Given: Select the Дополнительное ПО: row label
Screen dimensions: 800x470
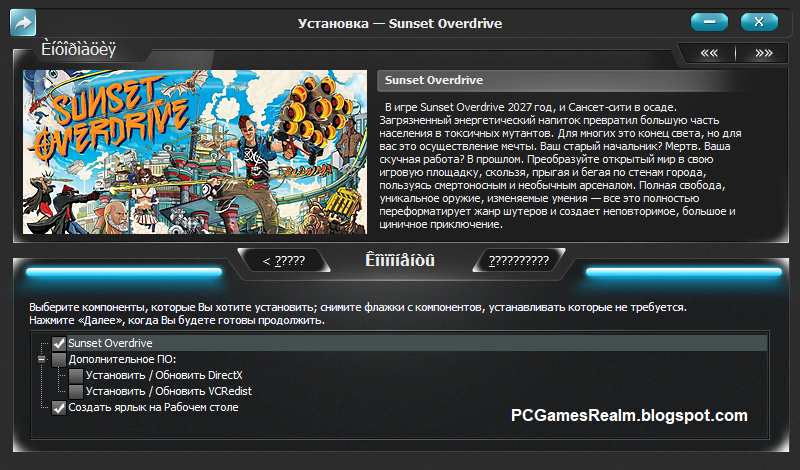Looking at the screenshot, I should (x=122, y=359).
